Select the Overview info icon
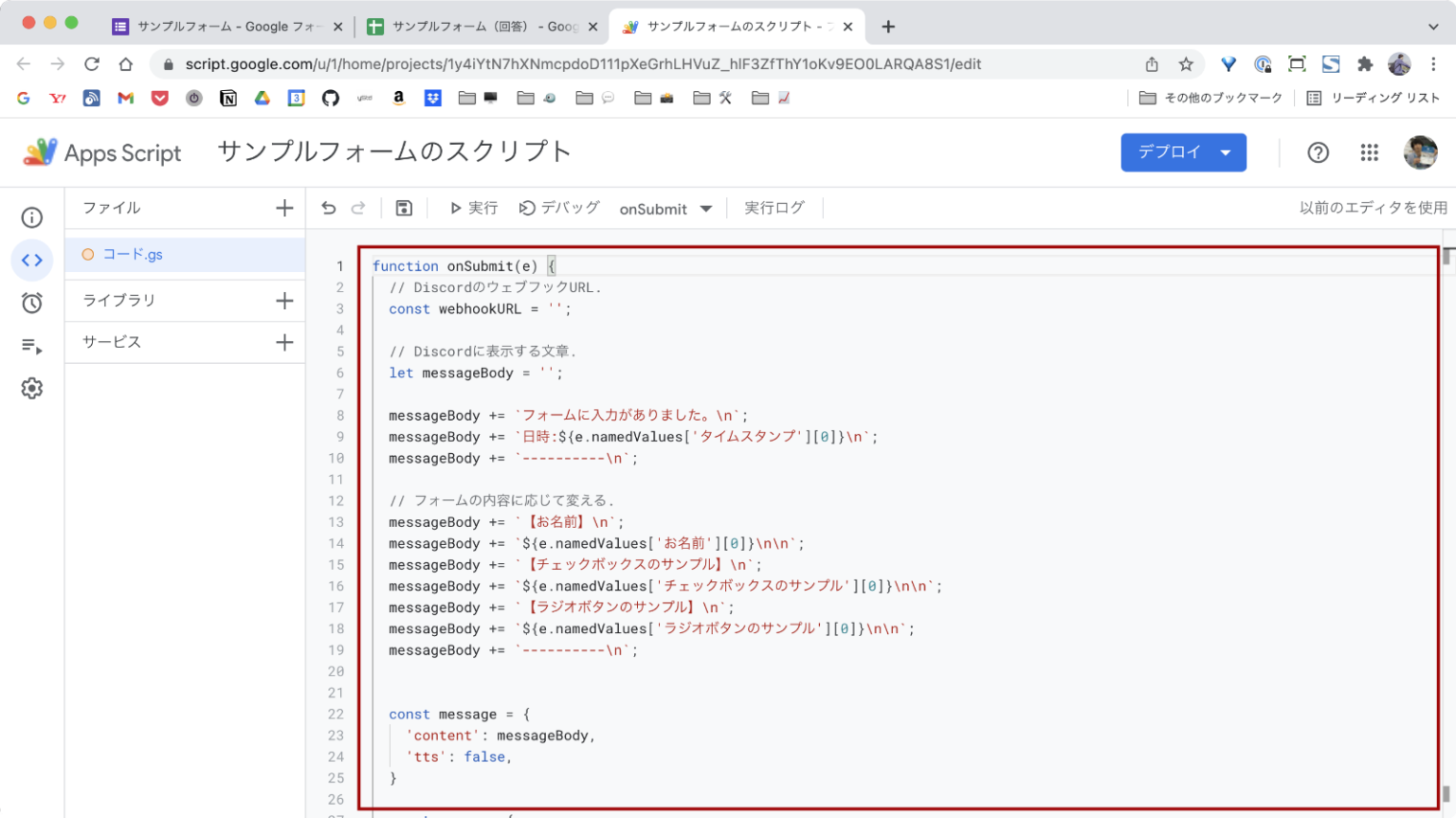The height and width of the screenshot is (818, 1456). tap(31, 217)
